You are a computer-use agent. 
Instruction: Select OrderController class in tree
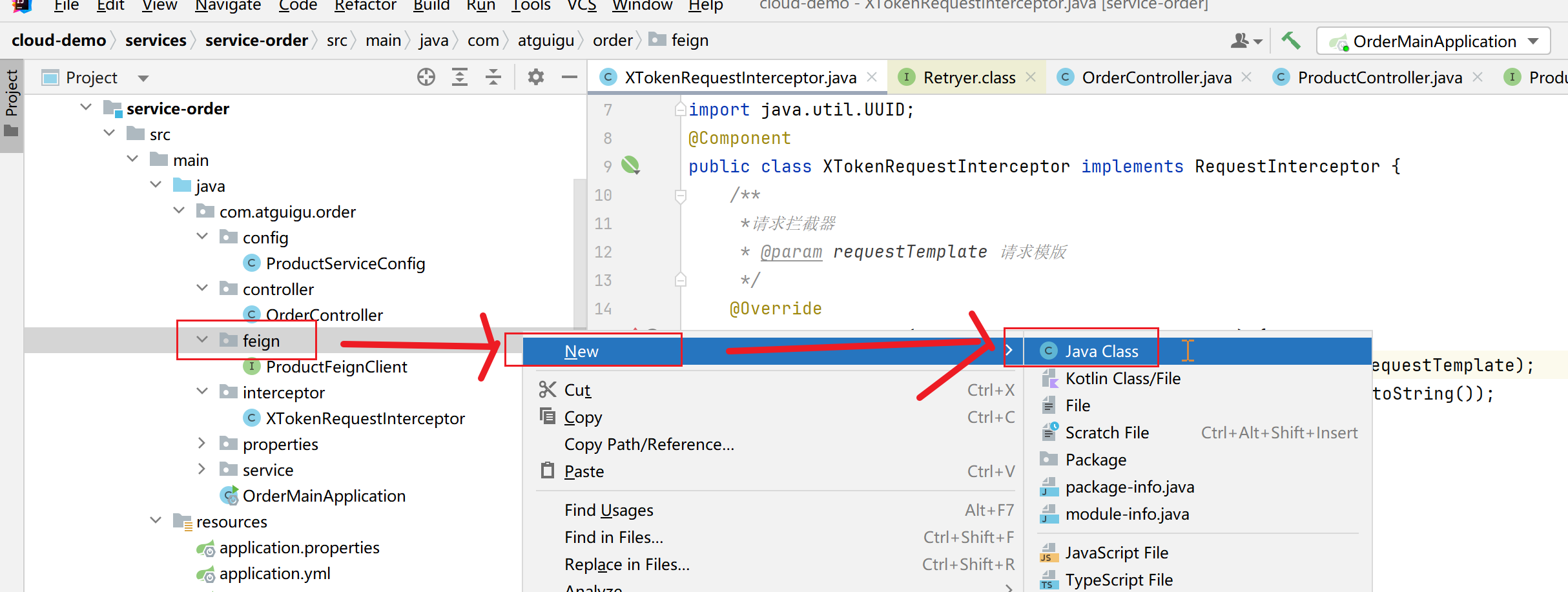pos(313,315)
